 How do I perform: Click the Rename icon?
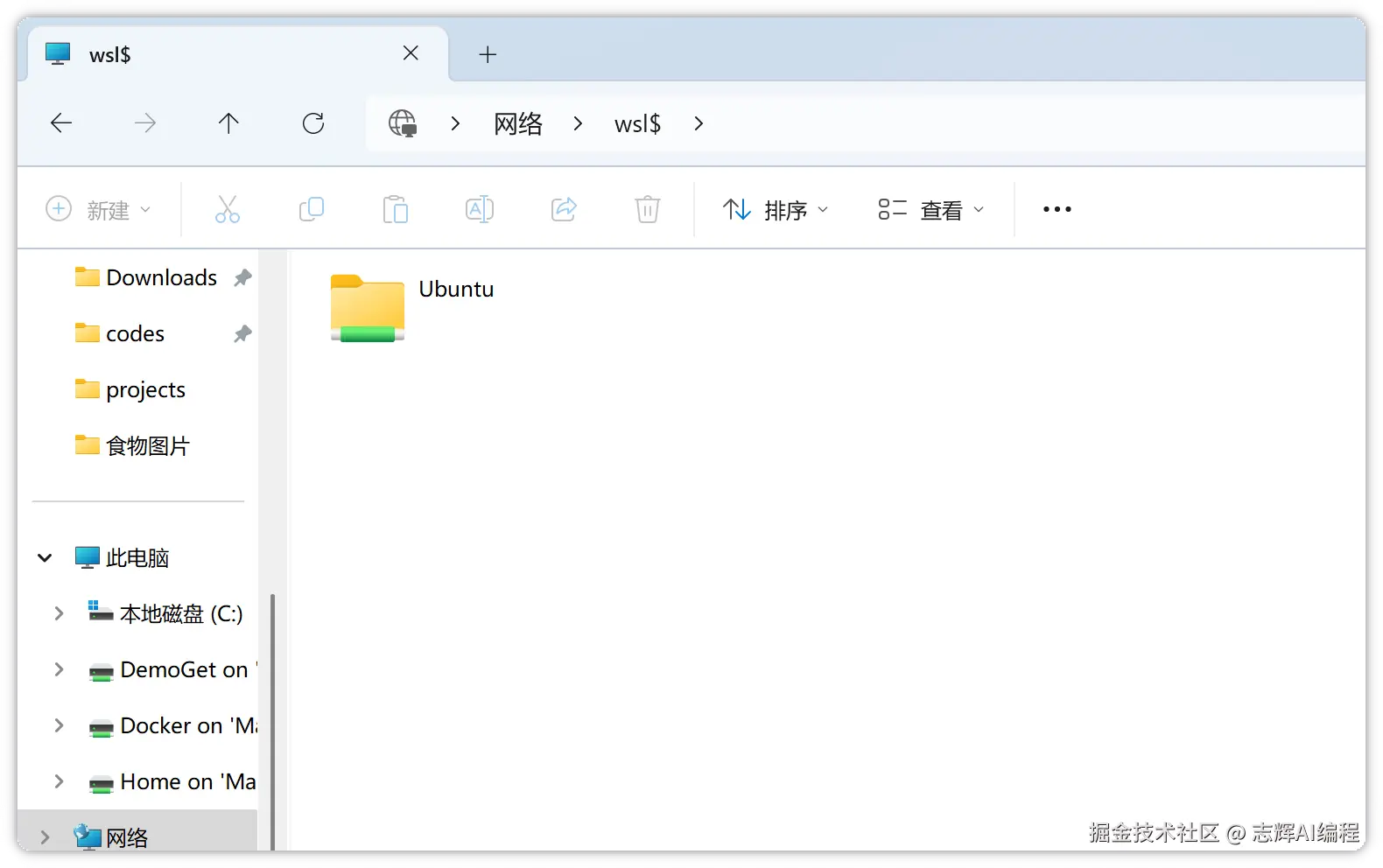[480, 210]
